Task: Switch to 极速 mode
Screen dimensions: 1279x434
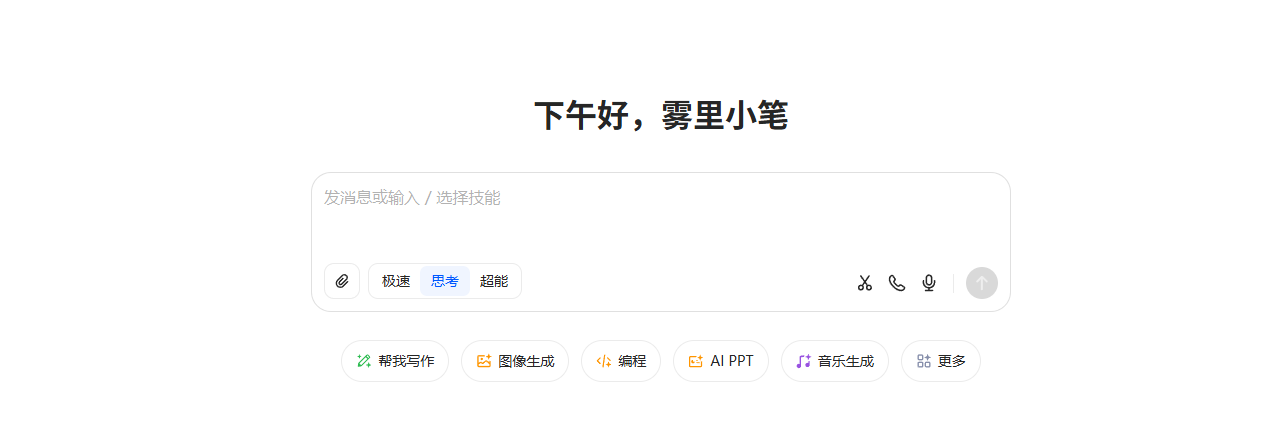Action: pos(396,281)
